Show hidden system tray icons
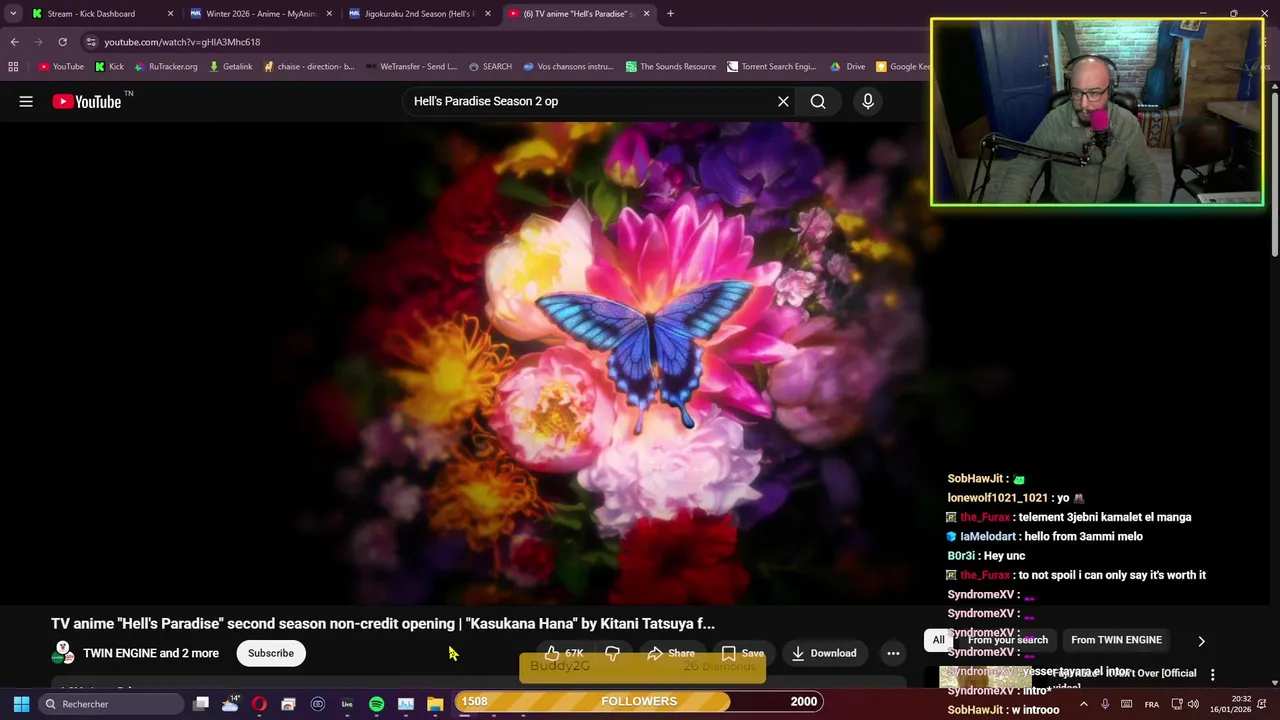The height and width of the screenshot is (720, 1280). pos(1083,704)
